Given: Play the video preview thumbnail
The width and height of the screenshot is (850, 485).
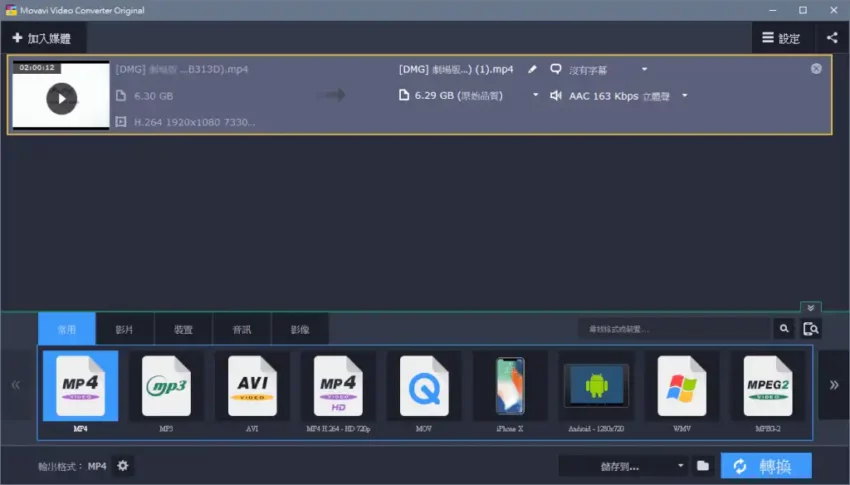Looking at the screenshot, I should (x=61, y=99).
